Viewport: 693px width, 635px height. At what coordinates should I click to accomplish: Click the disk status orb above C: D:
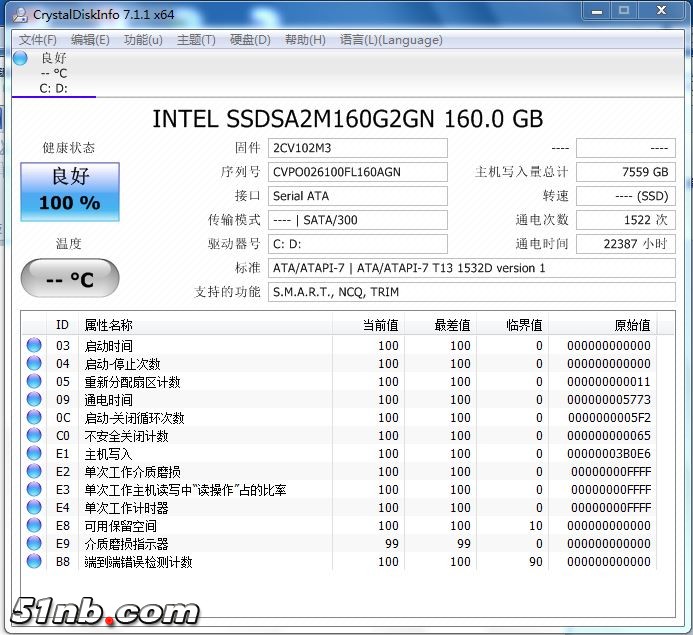point(20,58)
